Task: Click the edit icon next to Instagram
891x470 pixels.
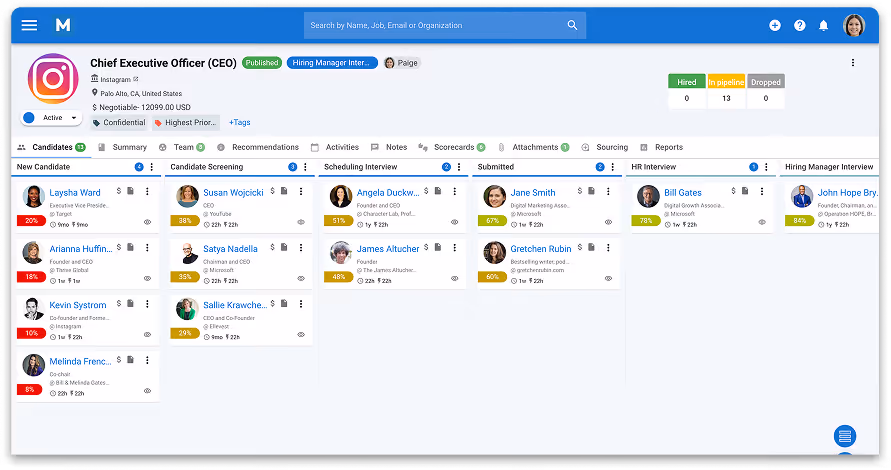Action: point(136,79)
